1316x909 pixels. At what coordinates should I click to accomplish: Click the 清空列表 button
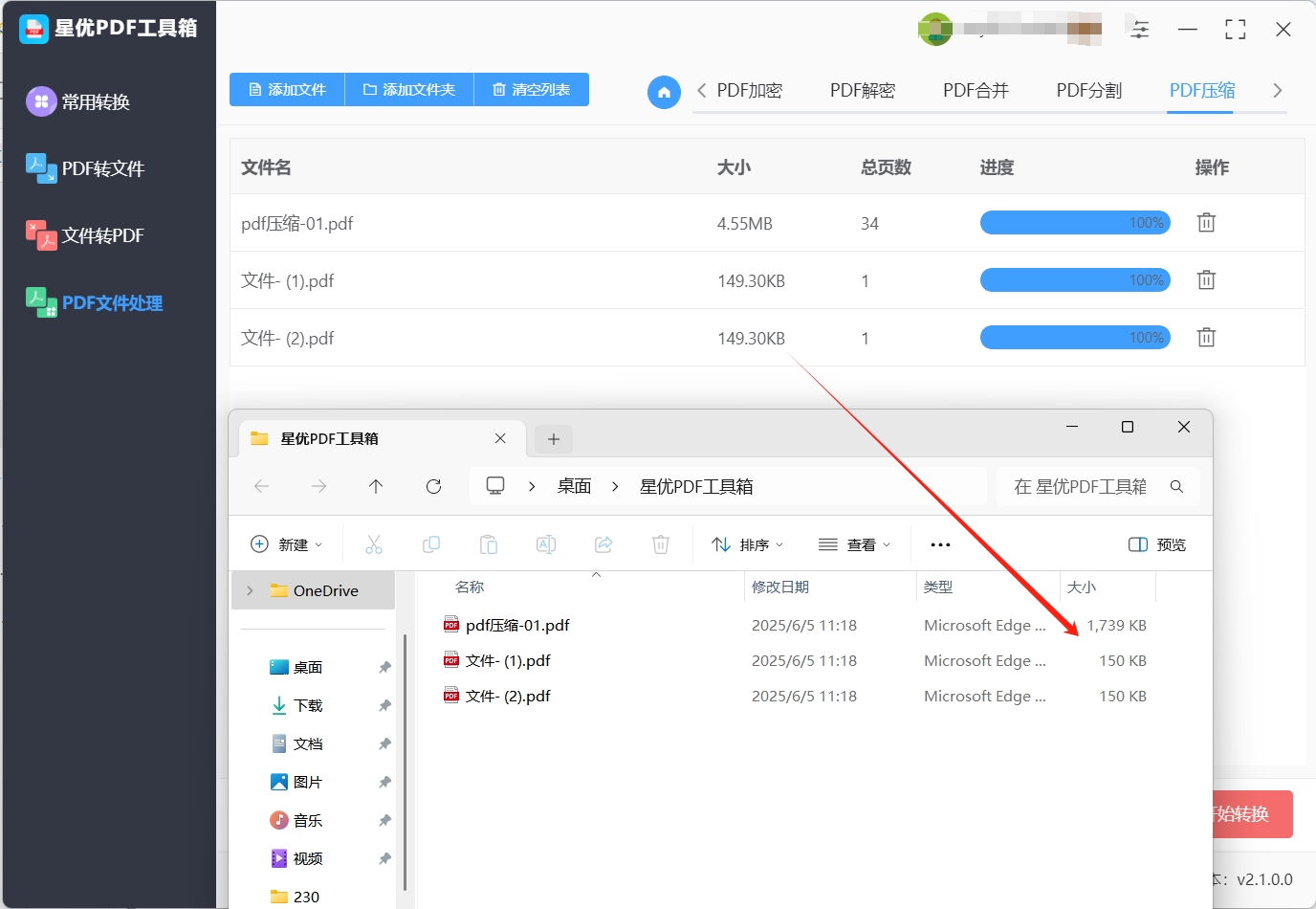click(x=532, y=89)
